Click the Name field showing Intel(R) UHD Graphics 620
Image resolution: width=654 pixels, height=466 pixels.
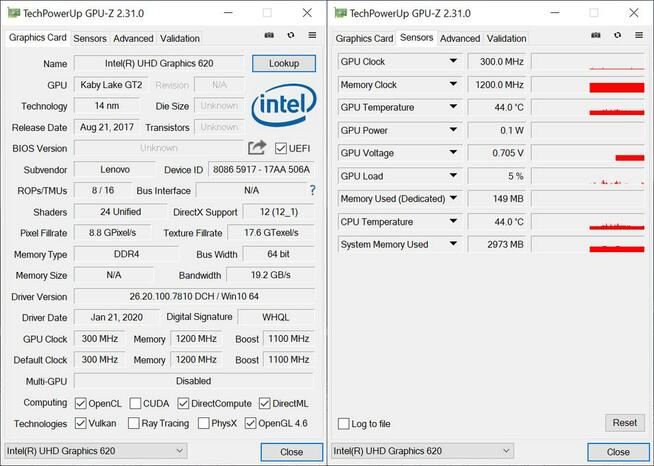click(x=159, y=63)
